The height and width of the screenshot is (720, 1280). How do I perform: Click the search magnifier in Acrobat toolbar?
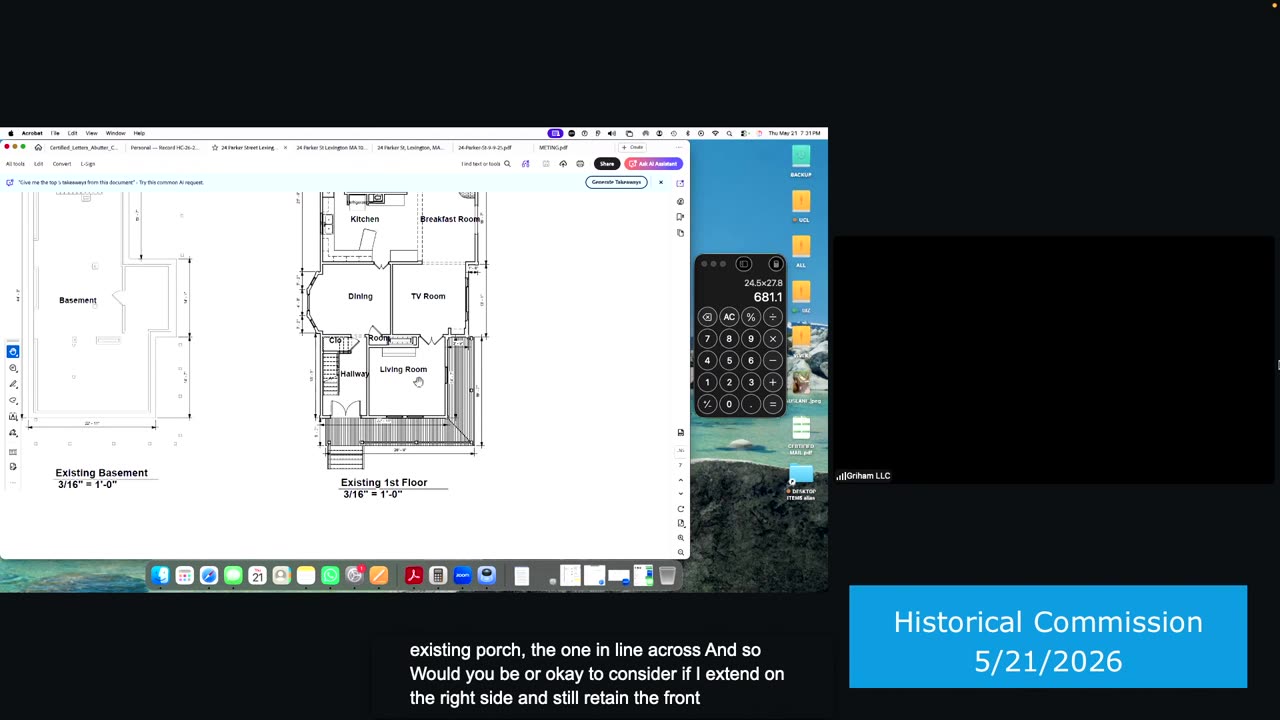(507, 164)
